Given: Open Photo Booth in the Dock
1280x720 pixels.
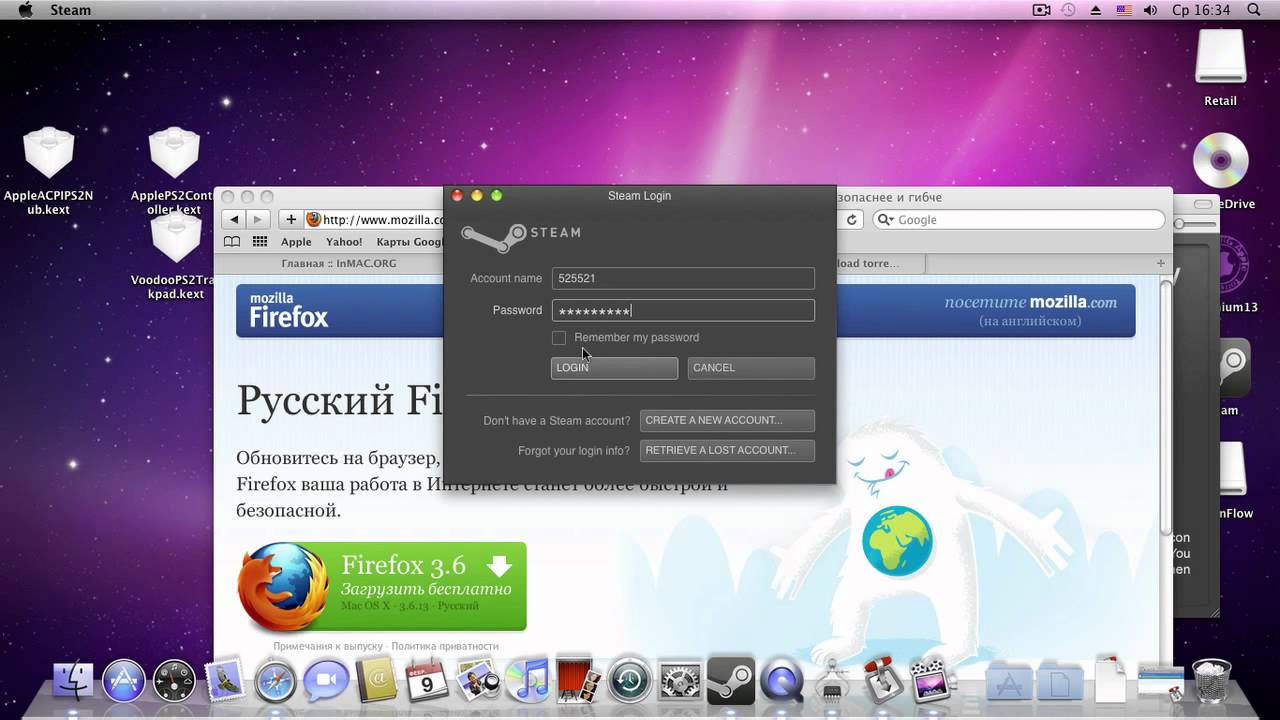Looking at the screenshot, I should point(578,681).
